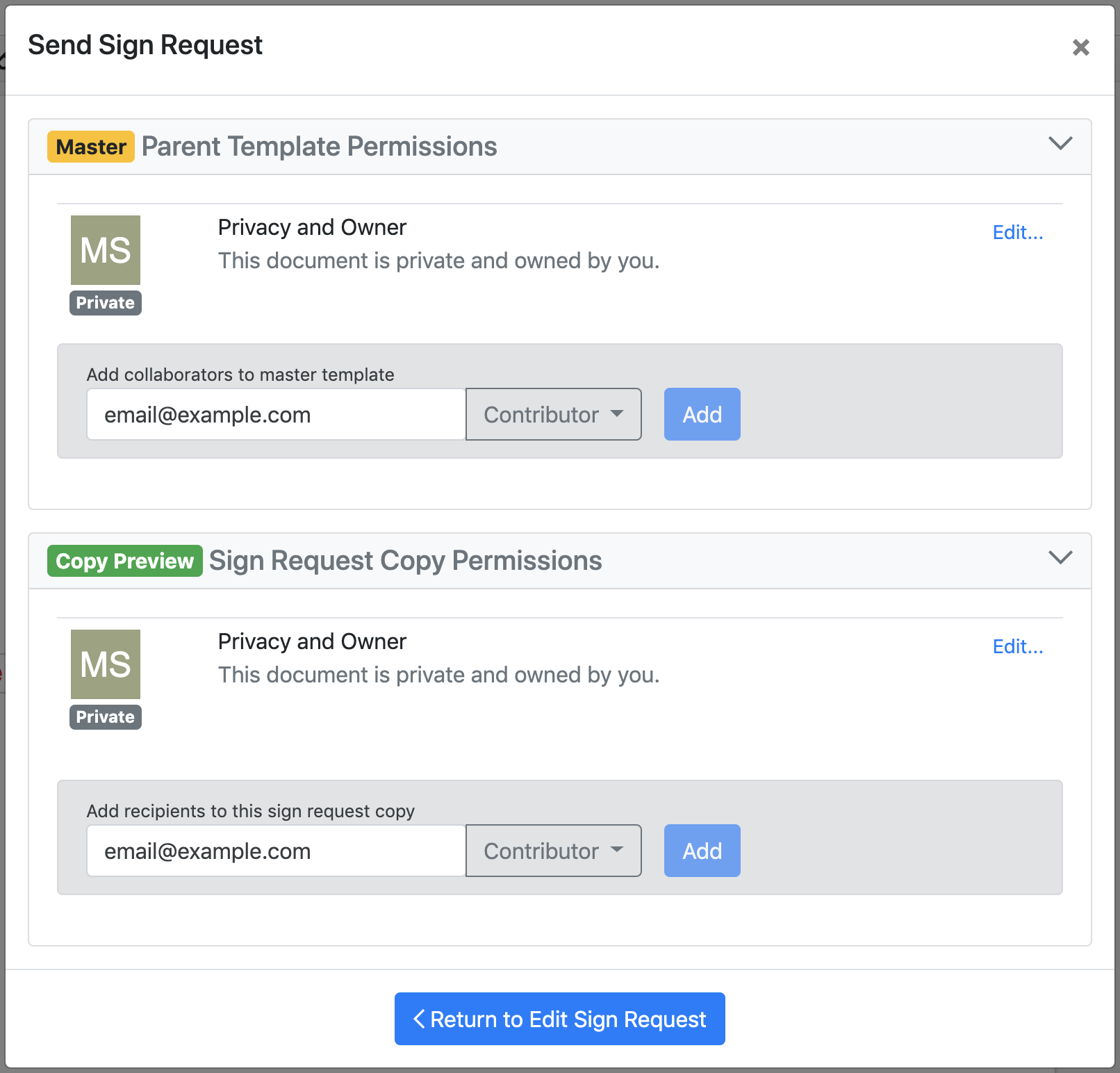Edit privacy and owner for master template

pyautogui.click(x=1017, y=232)
